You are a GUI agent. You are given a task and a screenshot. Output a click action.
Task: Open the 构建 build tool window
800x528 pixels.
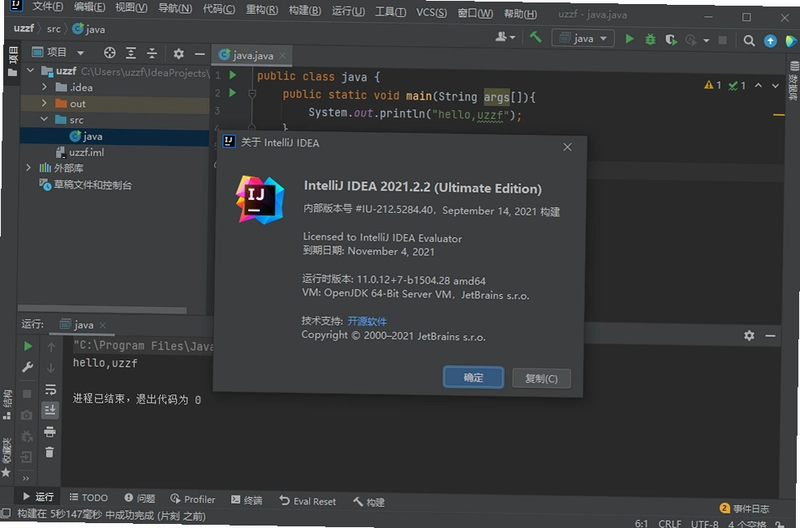369,502
